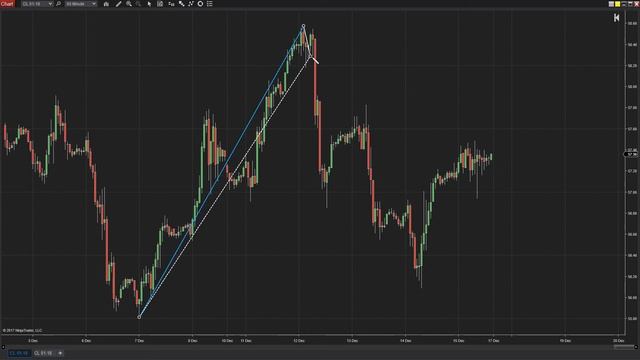Viewport: 640px width, 360px height.
Task: Click the 14 Dec date label
Action: (406, 340)
